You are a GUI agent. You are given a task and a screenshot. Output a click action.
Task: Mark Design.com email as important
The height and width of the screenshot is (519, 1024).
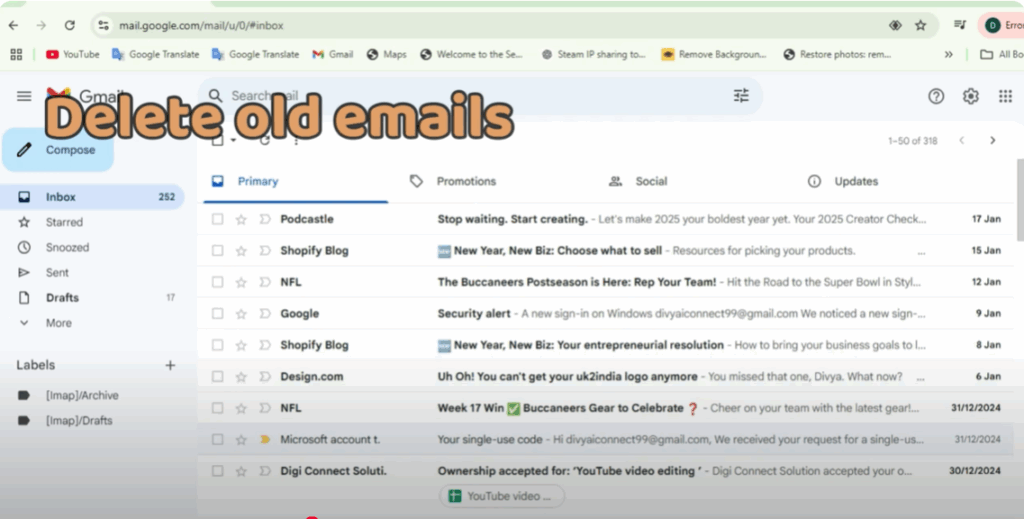click(x=264, y=377)
